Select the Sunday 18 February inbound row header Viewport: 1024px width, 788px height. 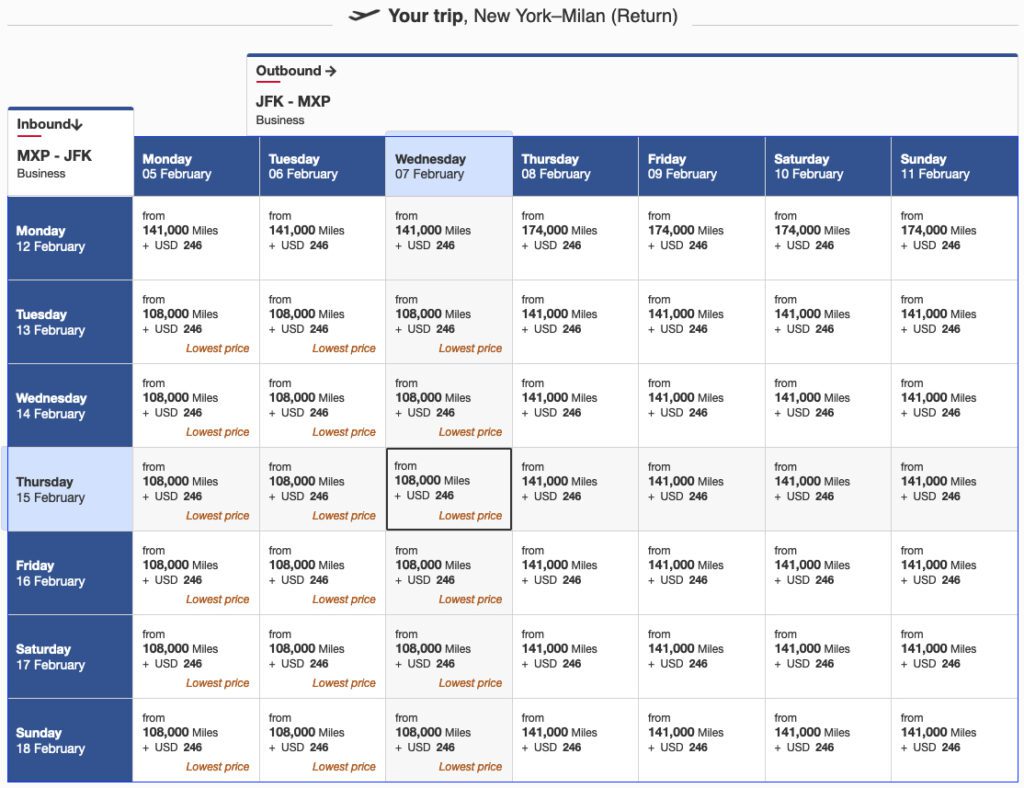(x=70, y=740)
